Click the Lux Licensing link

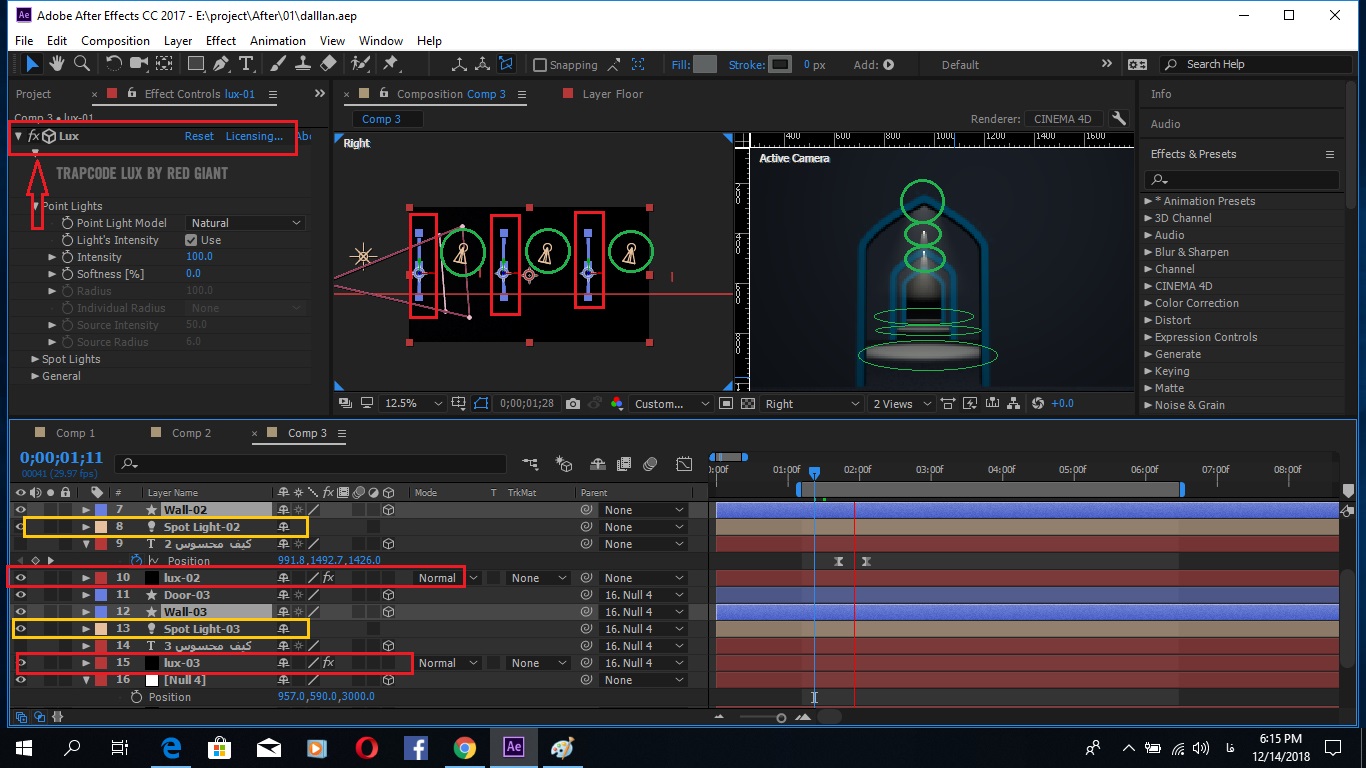[254, 136]
